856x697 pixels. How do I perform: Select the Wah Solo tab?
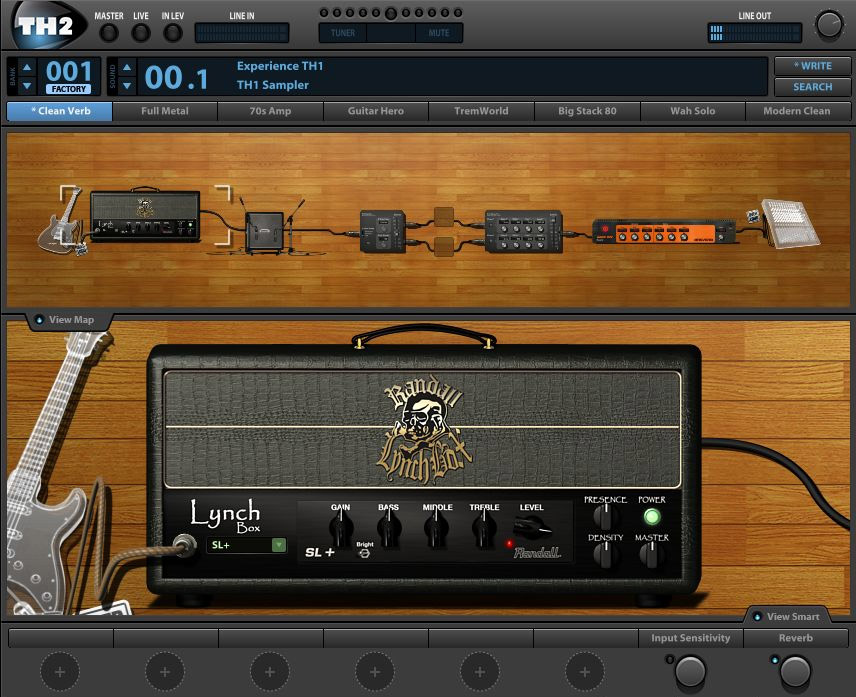coord(692,111)
